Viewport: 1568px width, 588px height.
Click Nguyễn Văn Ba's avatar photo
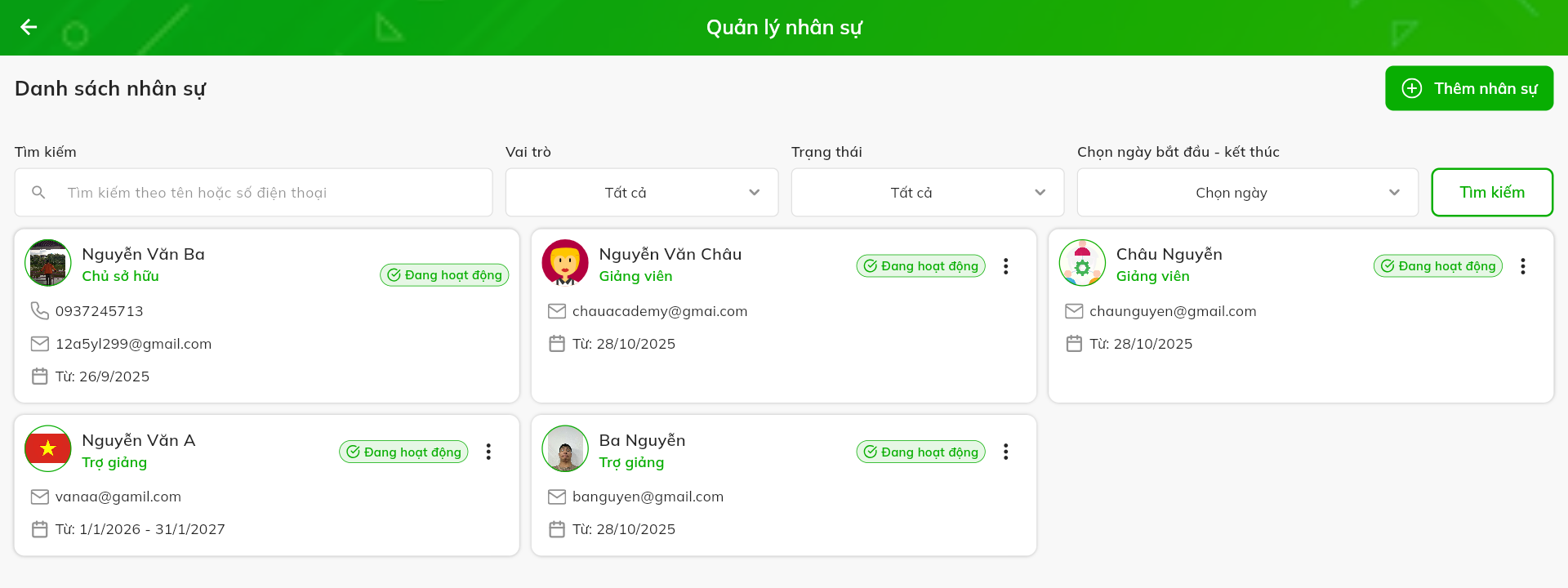[48, 263]
